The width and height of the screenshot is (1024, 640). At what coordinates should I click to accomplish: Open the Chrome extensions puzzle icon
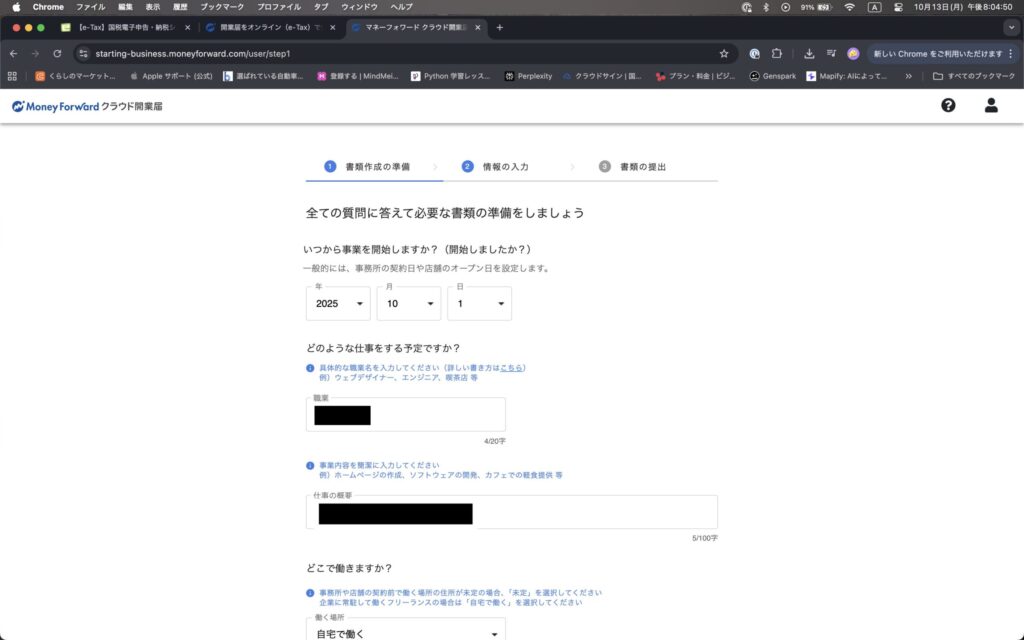[776, 54]
